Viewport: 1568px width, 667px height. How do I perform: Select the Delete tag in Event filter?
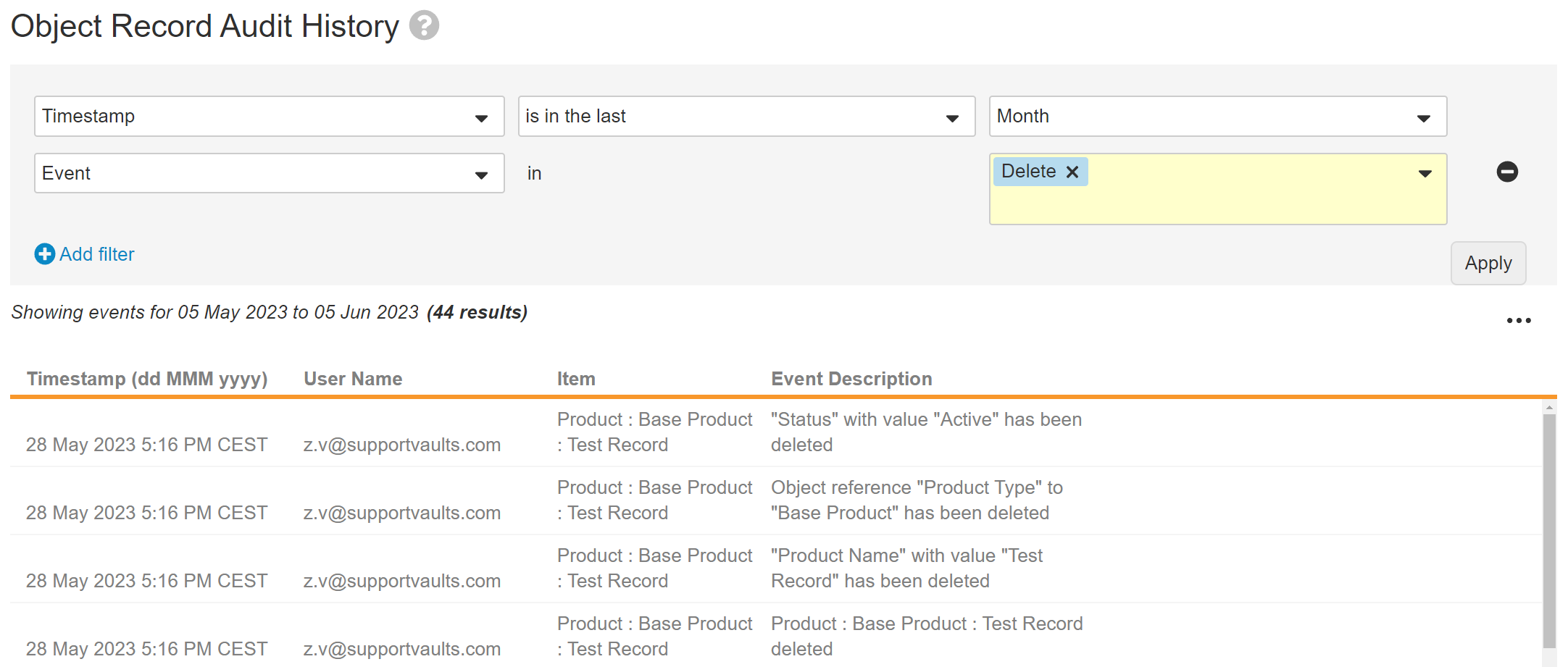click(x=1029, y=172)
